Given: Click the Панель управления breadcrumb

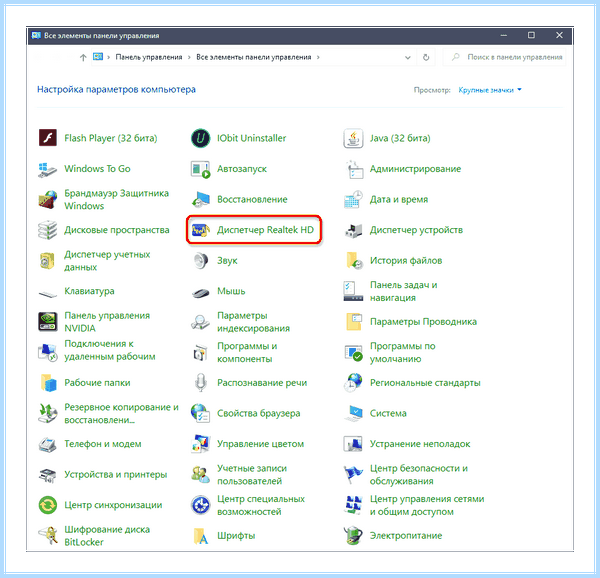Looking at the screenshot, I should tap(149, 57).
